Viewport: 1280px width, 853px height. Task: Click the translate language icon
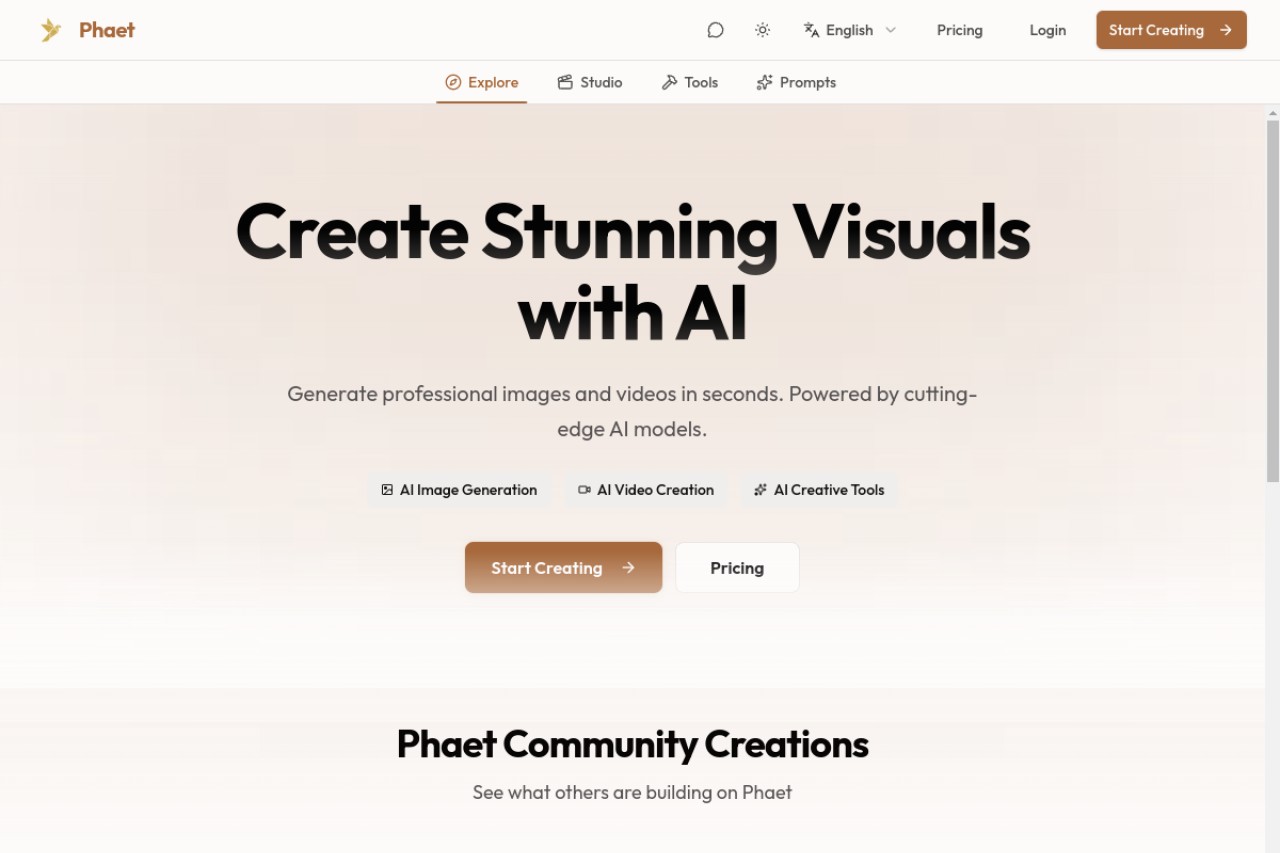coord(812,30)
